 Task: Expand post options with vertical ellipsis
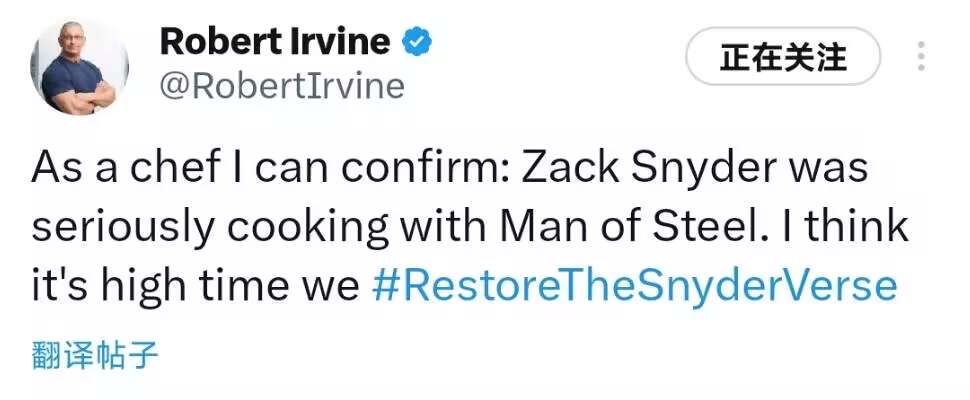point(920,57)
